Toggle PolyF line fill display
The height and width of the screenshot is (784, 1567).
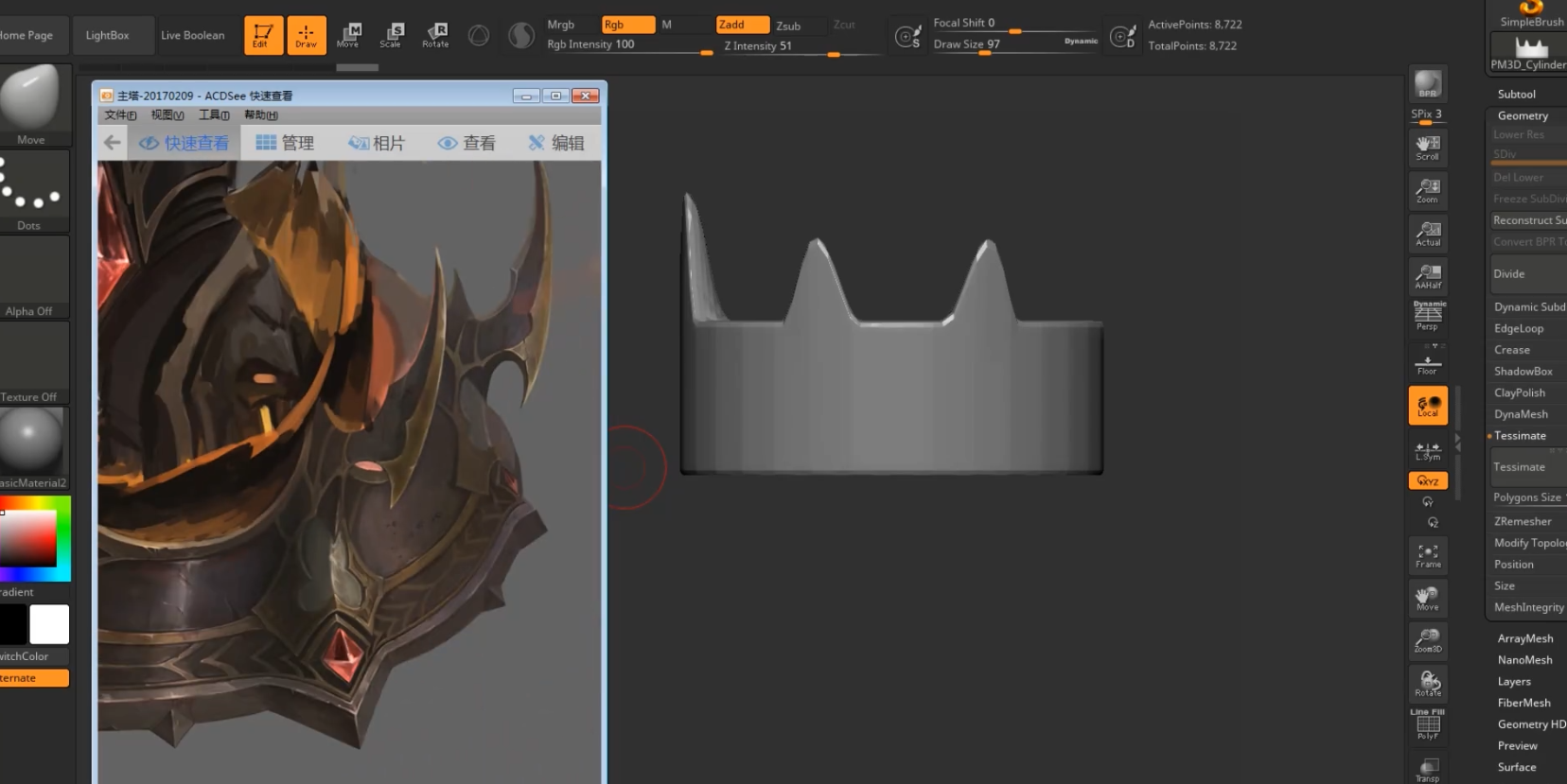[x=1428, y=726]
